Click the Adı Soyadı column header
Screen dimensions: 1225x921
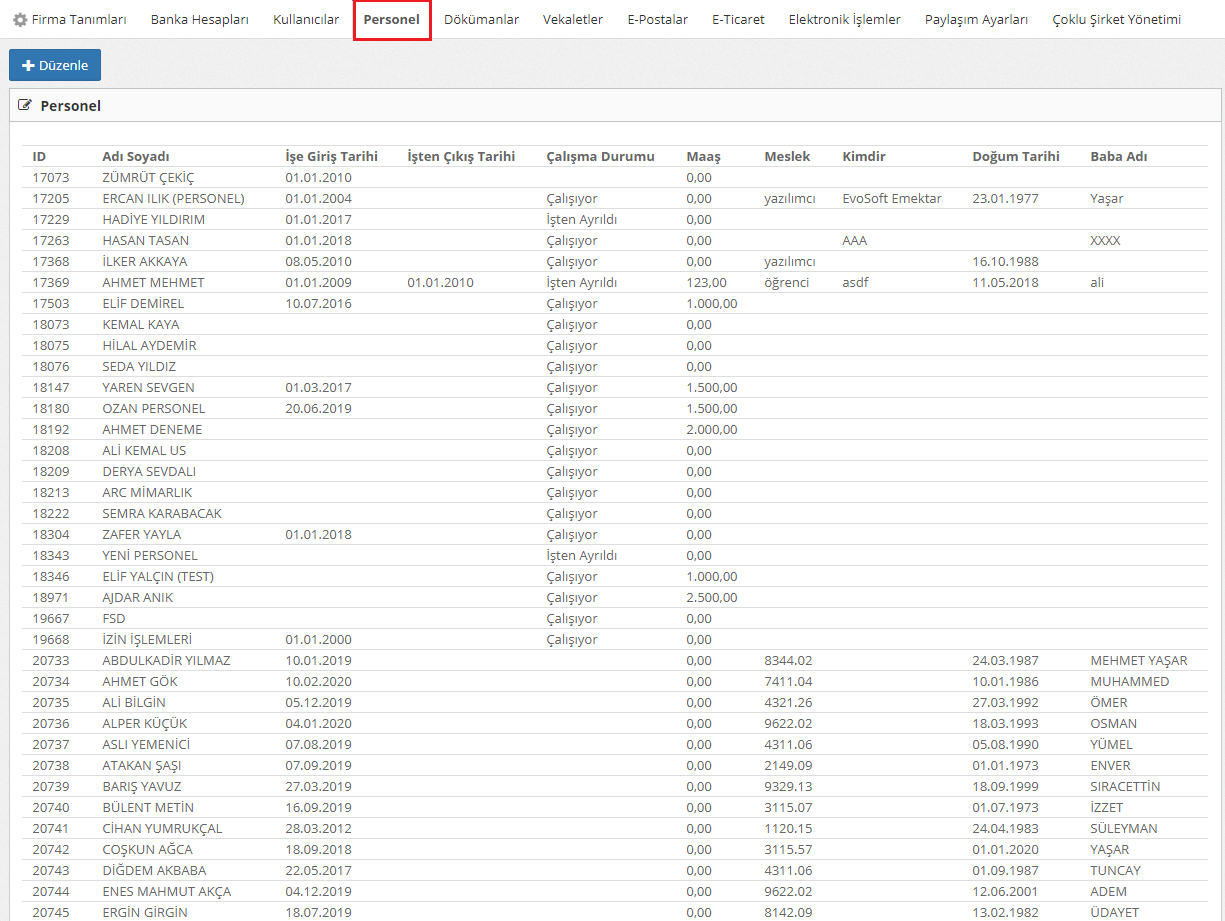pyautogui.click(x=136, y=156)
